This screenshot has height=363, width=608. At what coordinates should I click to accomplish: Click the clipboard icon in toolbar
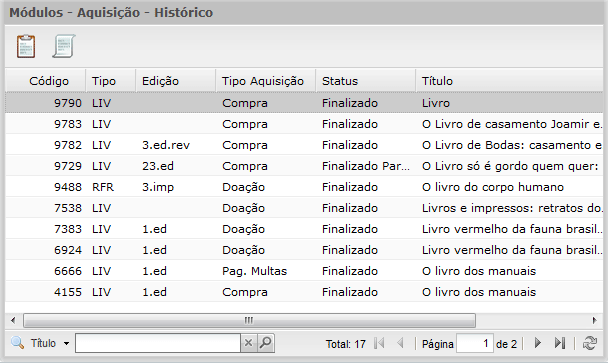26,47
